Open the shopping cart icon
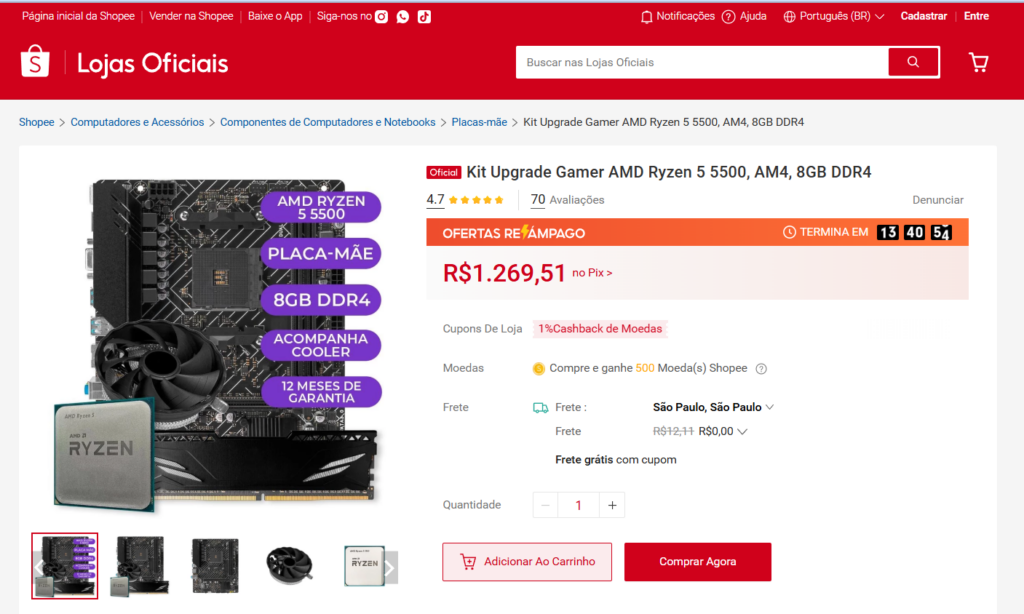Screen dimensions: 1024x614 point(978,63)
